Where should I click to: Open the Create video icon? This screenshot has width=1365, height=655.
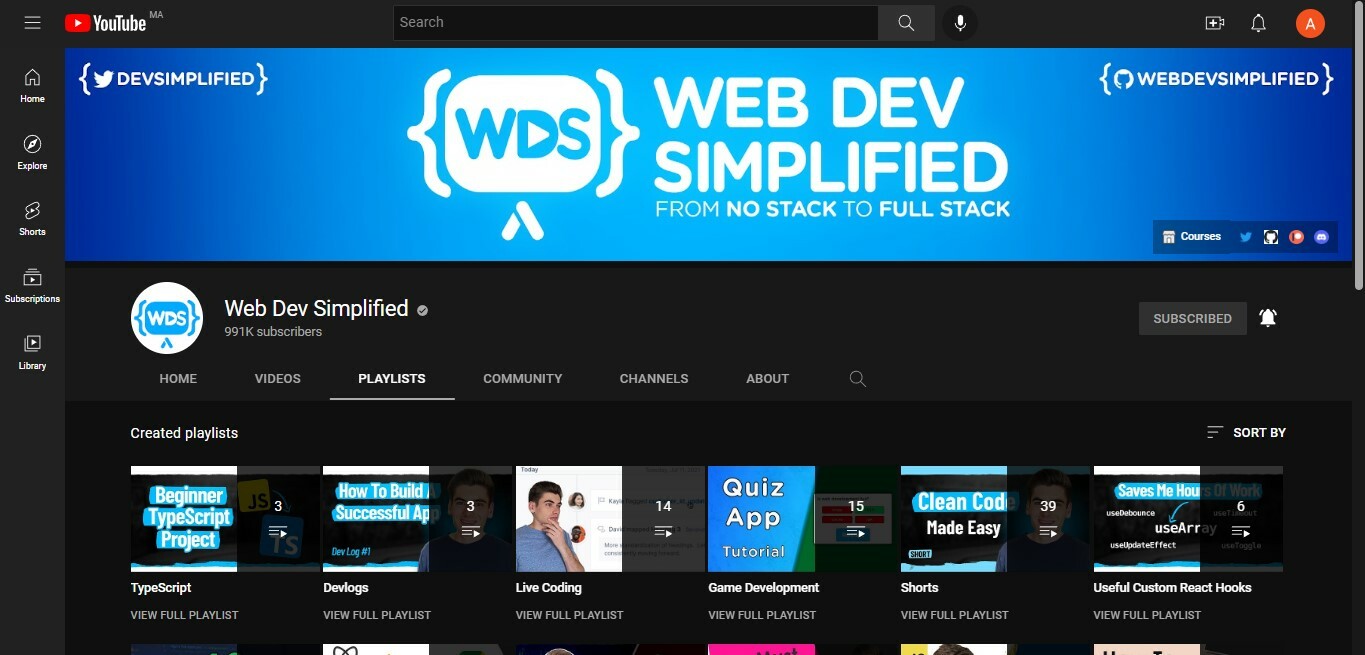[x=1214, y=22]
